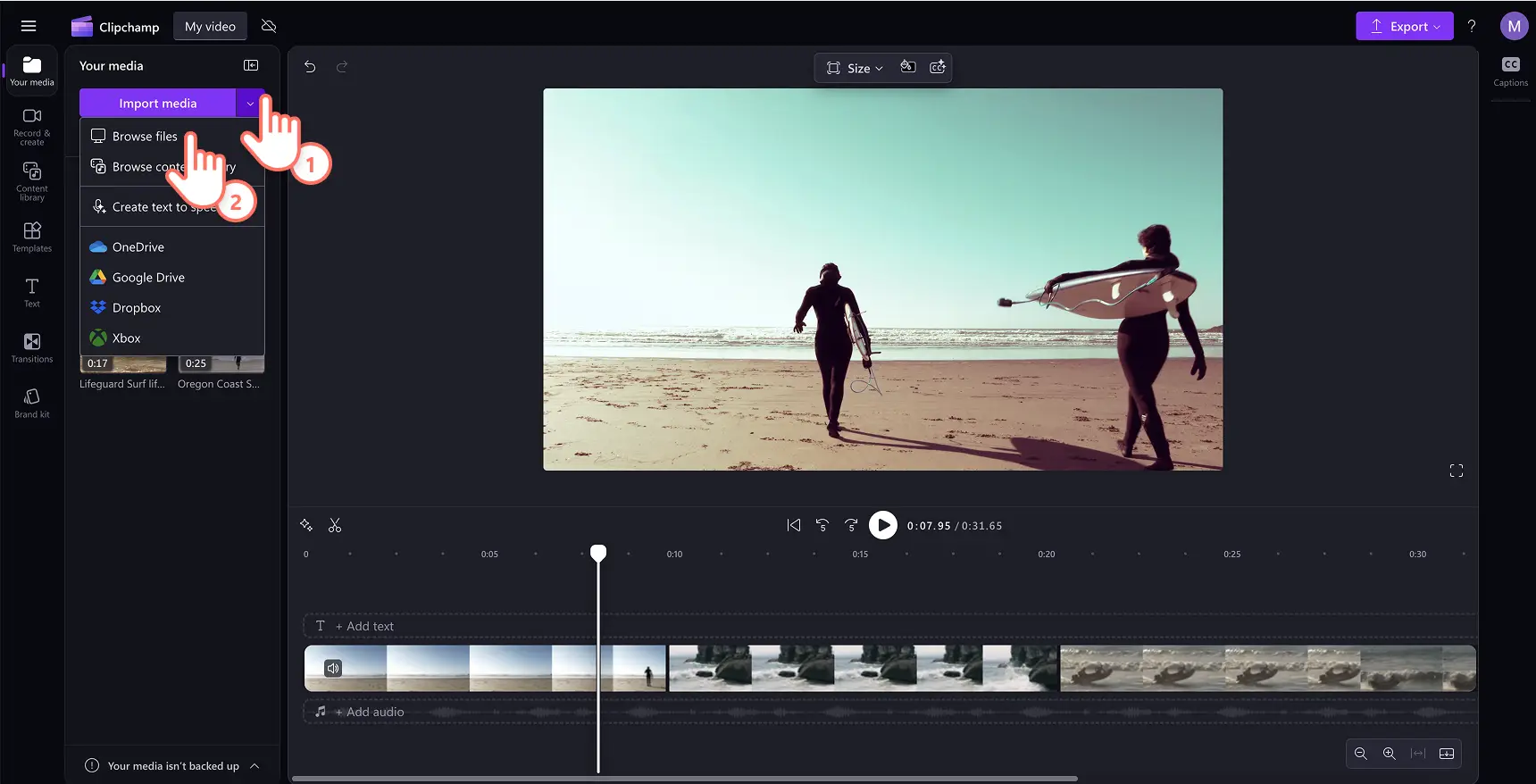Select the third surf clip on timeline

tap(1268, 668)
